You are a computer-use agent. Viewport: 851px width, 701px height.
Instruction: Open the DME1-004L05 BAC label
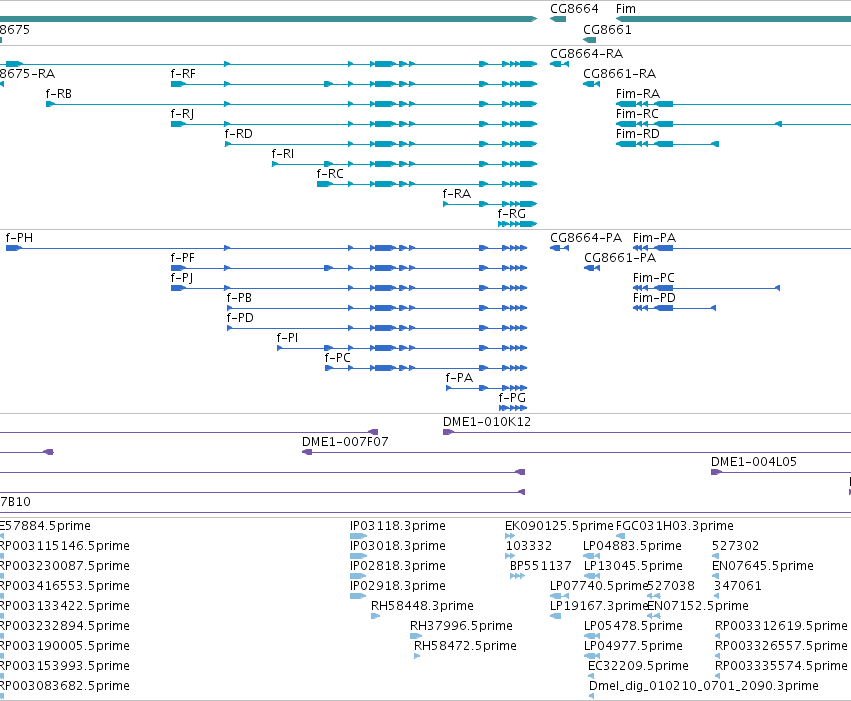point(754,462)
